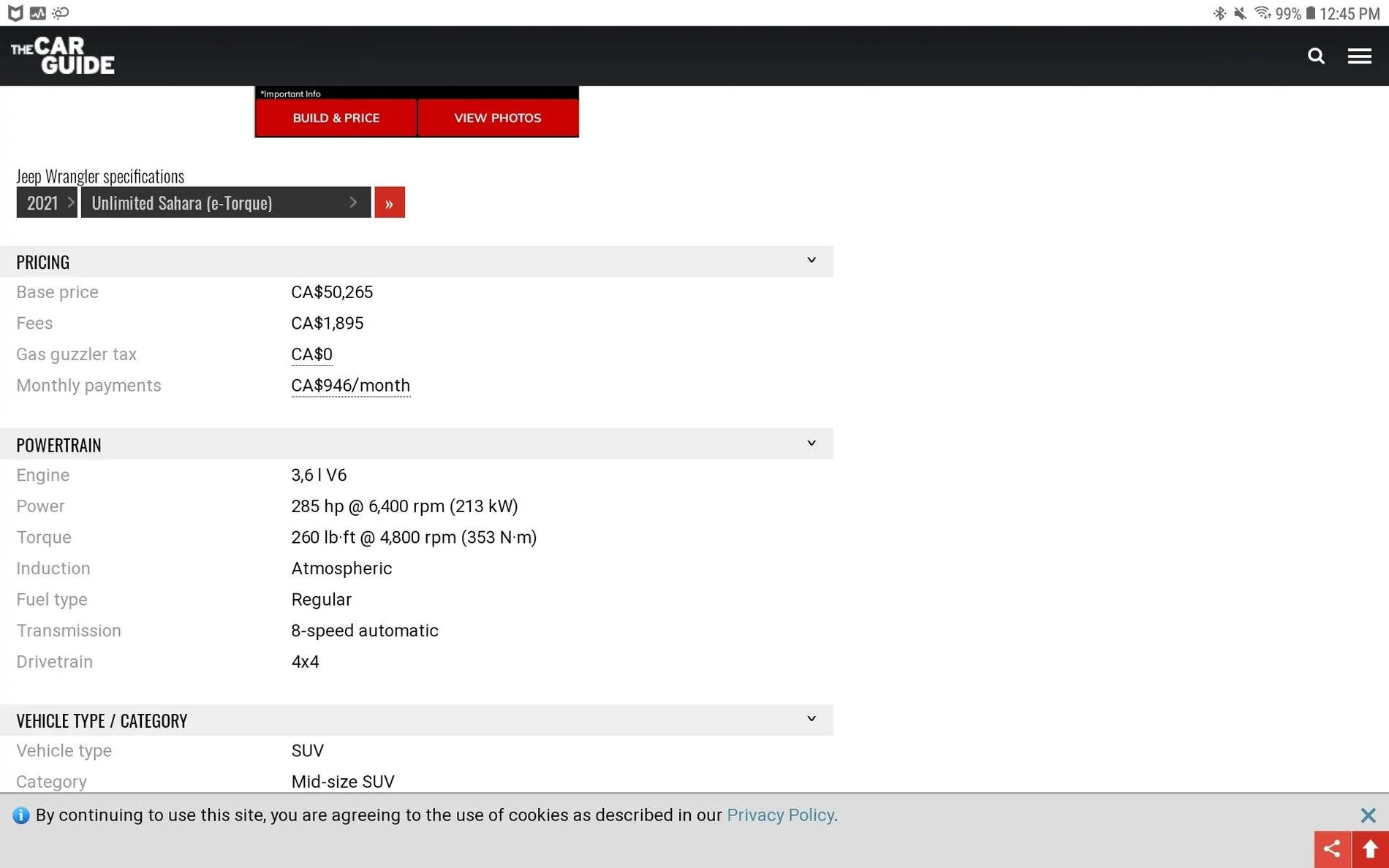1389x868 pixels.
Task: Open the site search magnifier icon
Action: [1316, 56]
